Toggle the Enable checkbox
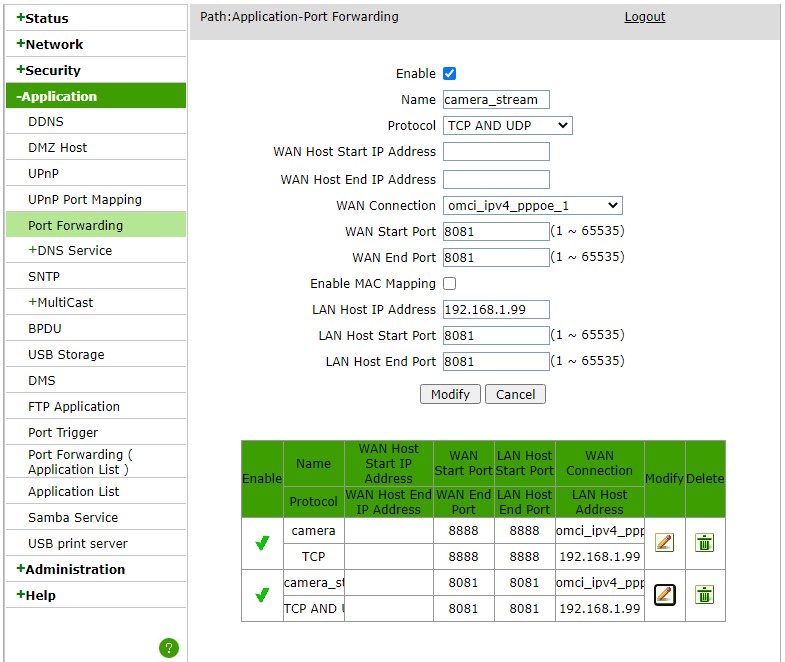785x662 pixels. (450, 74)
